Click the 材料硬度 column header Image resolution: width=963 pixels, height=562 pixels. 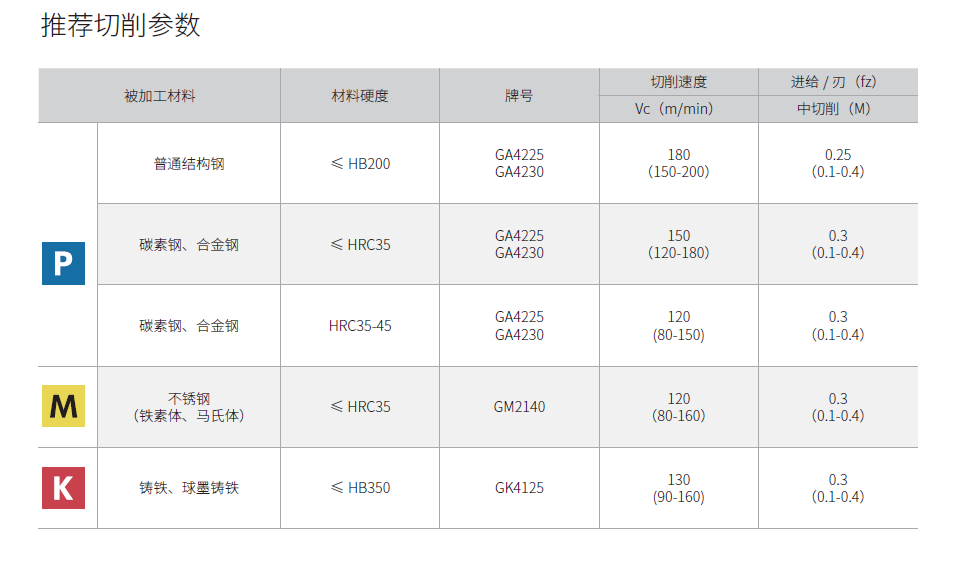[360, 96]
